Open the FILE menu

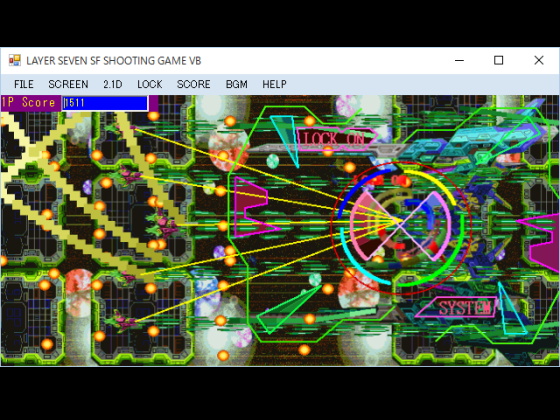tap(24, 84)
